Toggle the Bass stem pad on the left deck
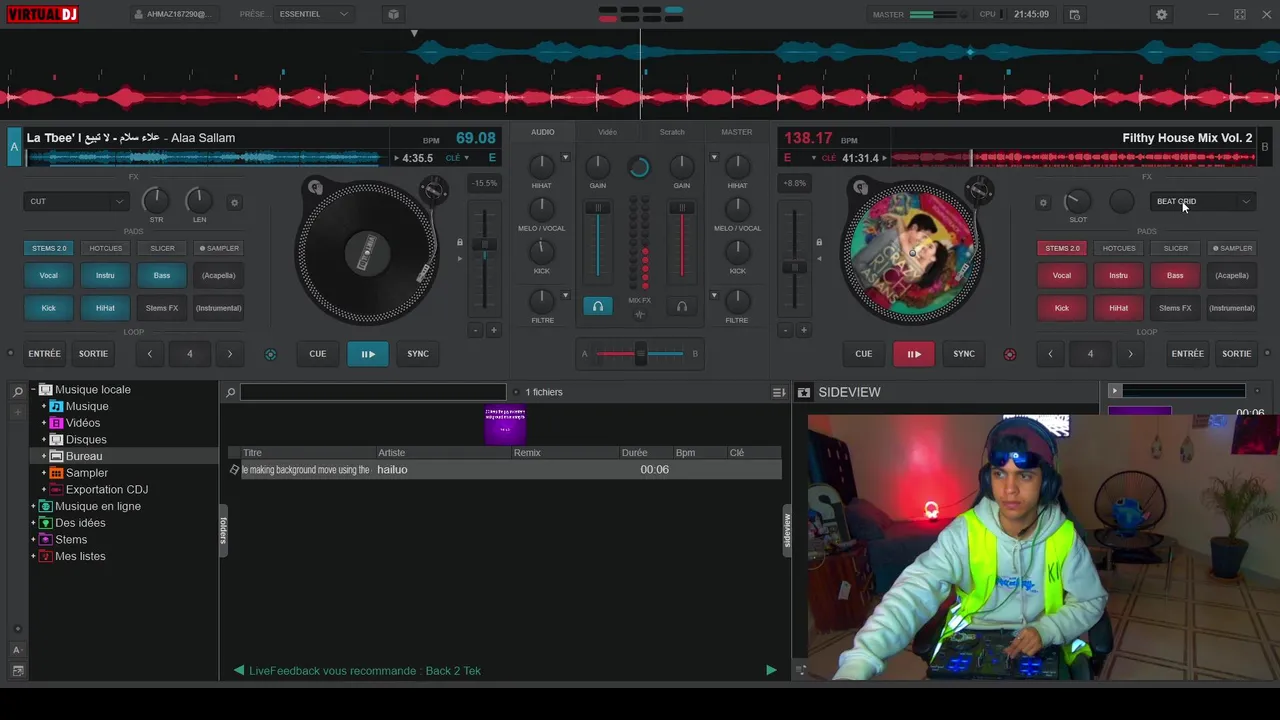 pyautogui.click(x=162, y=275)
